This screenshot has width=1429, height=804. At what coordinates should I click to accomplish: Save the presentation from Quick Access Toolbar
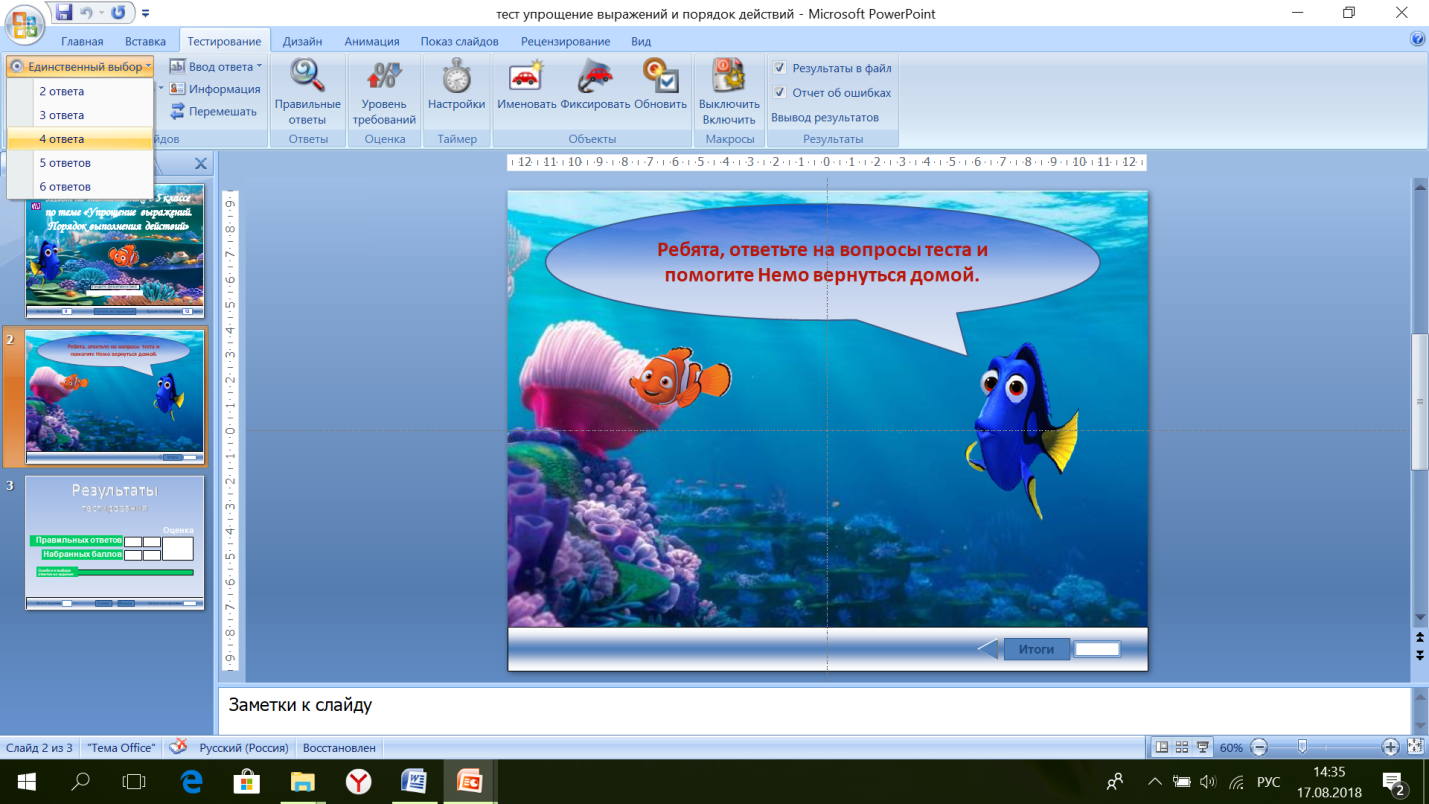[x=65, y=13]
